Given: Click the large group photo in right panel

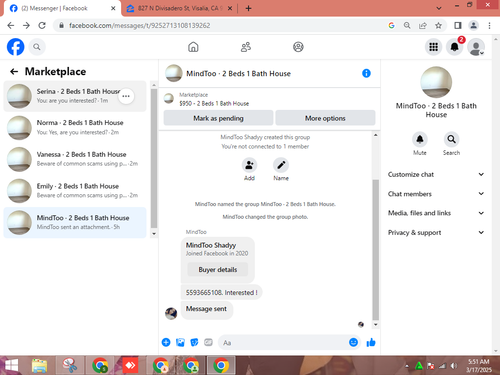Looking at the screenshot, I should point(436,82).
